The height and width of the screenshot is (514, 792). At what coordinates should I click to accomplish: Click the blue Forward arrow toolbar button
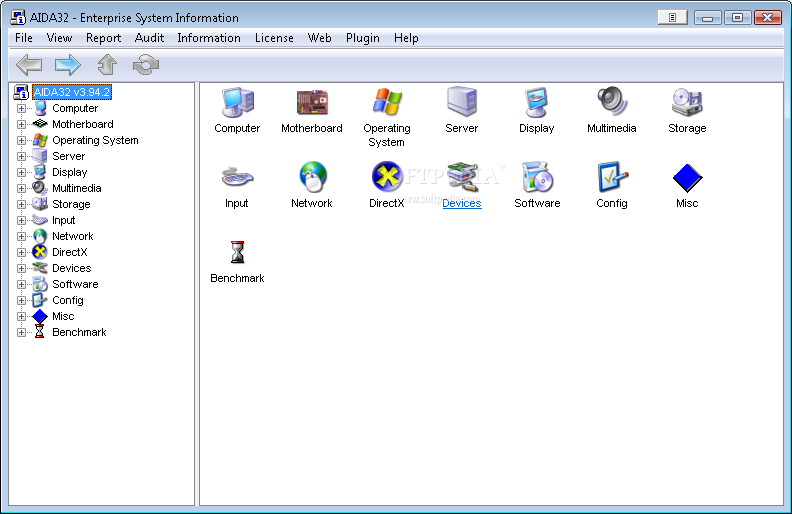click(68, 65)
